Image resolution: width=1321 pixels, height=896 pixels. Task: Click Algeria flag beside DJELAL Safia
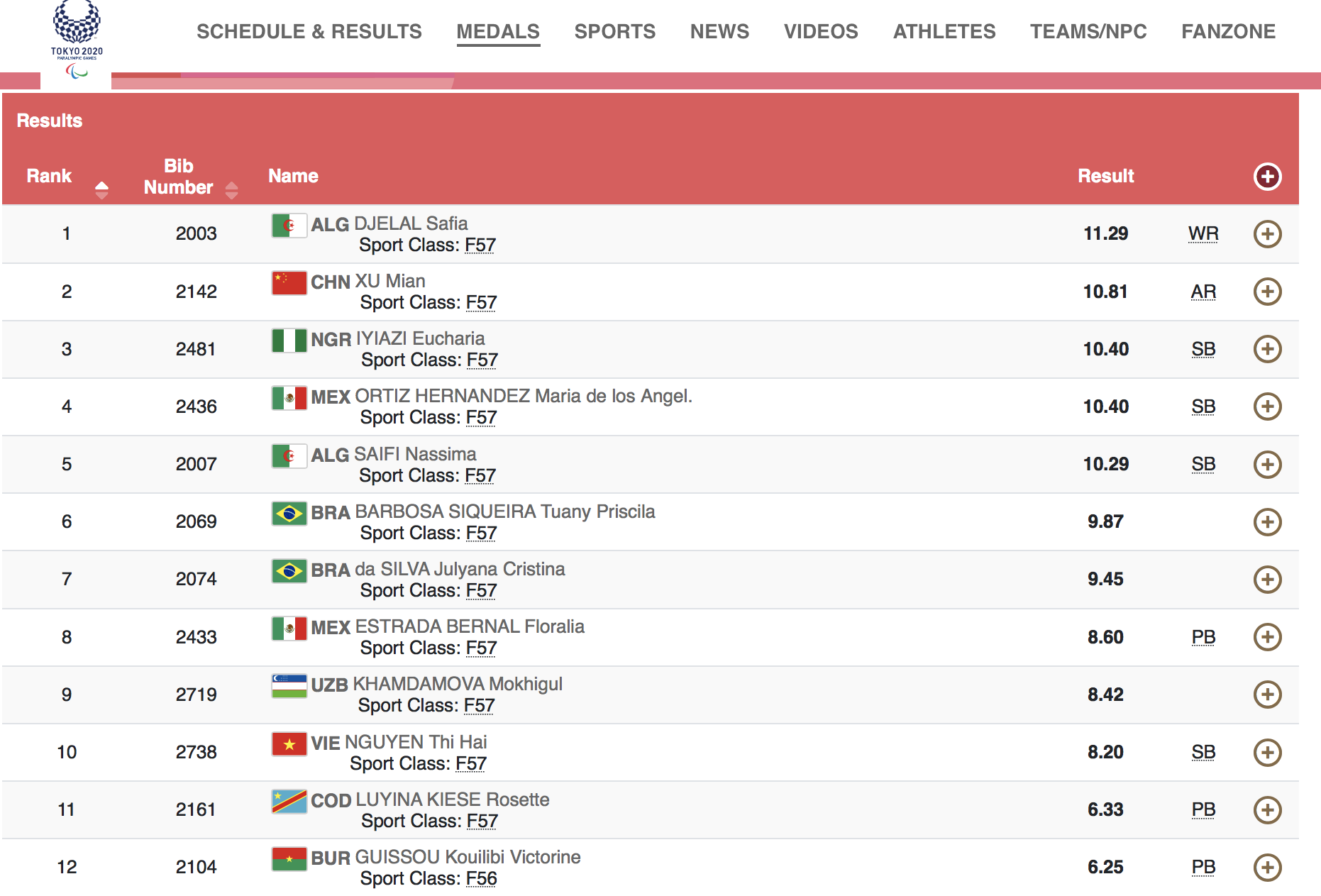click(289, 226)
